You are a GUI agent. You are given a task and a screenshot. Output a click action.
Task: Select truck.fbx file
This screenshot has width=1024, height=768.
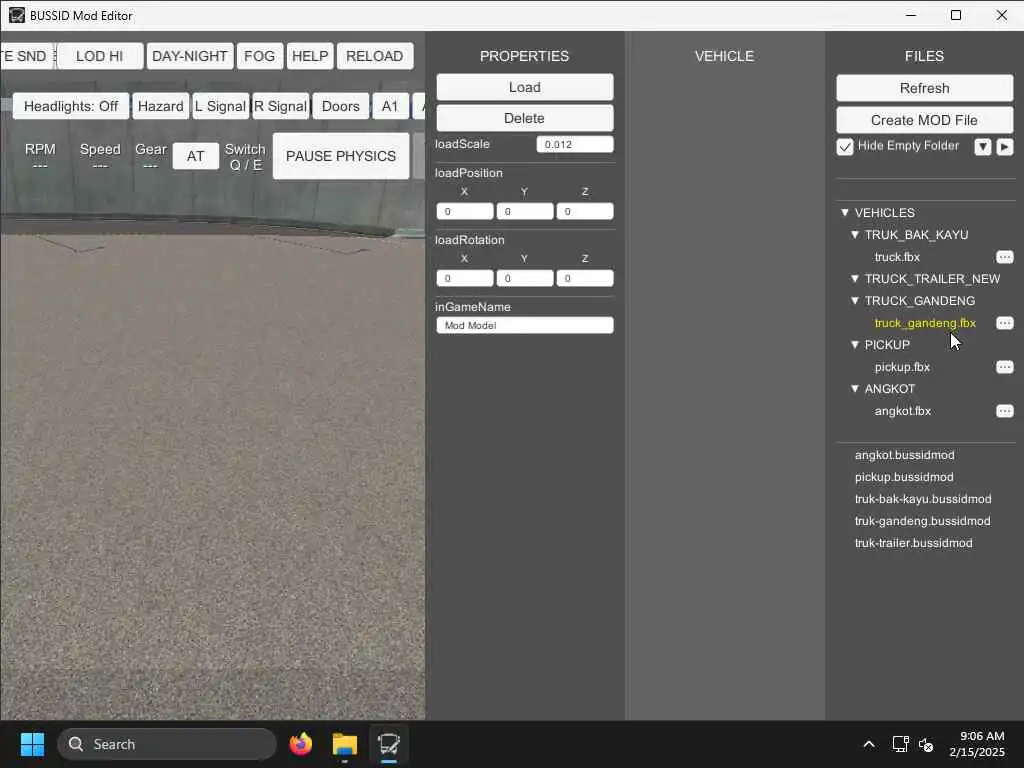[897, 257]
